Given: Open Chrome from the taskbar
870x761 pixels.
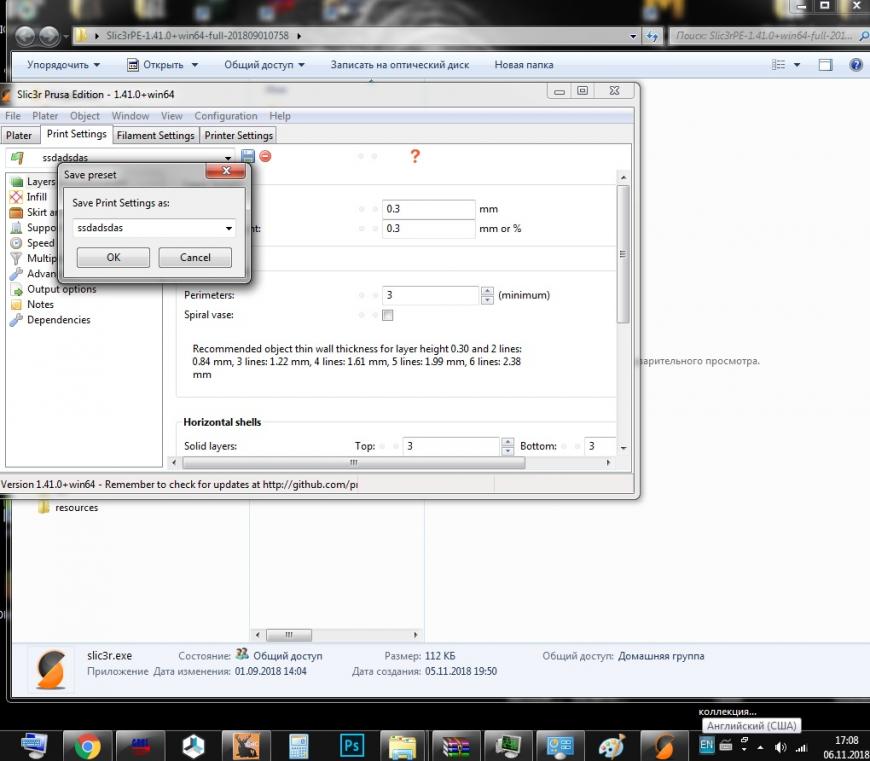Looking at the screenshot, I should pyautogui.click(x=87, y=745).
